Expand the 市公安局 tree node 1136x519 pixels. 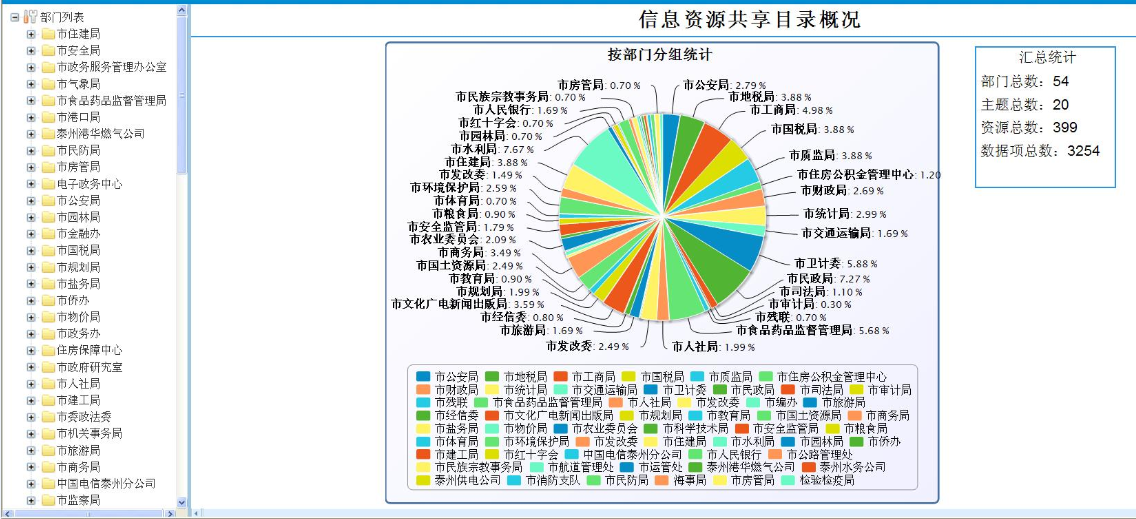(x=31, y=201)
